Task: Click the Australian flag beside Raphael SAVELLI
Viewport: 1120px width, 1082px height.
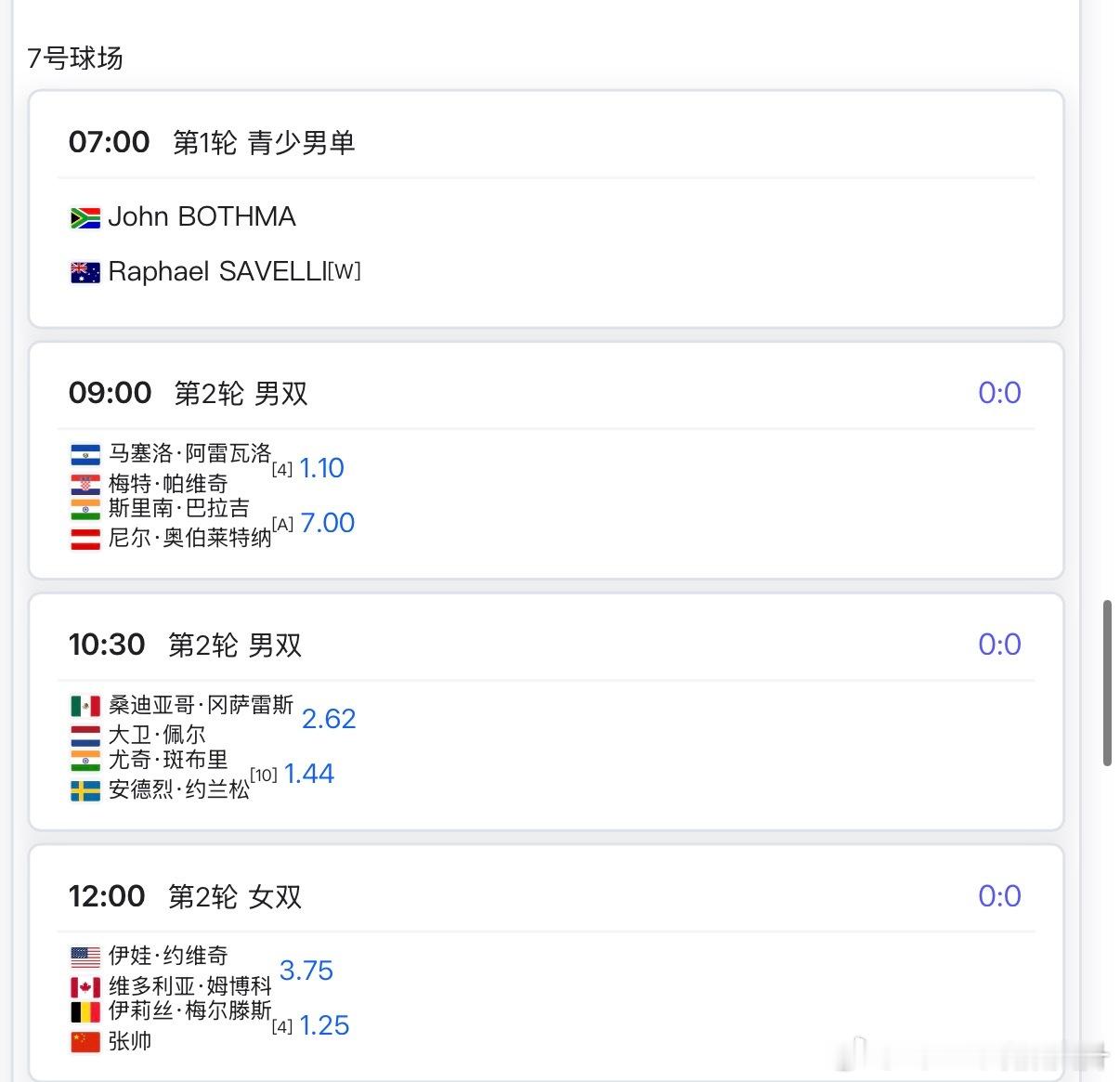Action: (x=85, y=272)
